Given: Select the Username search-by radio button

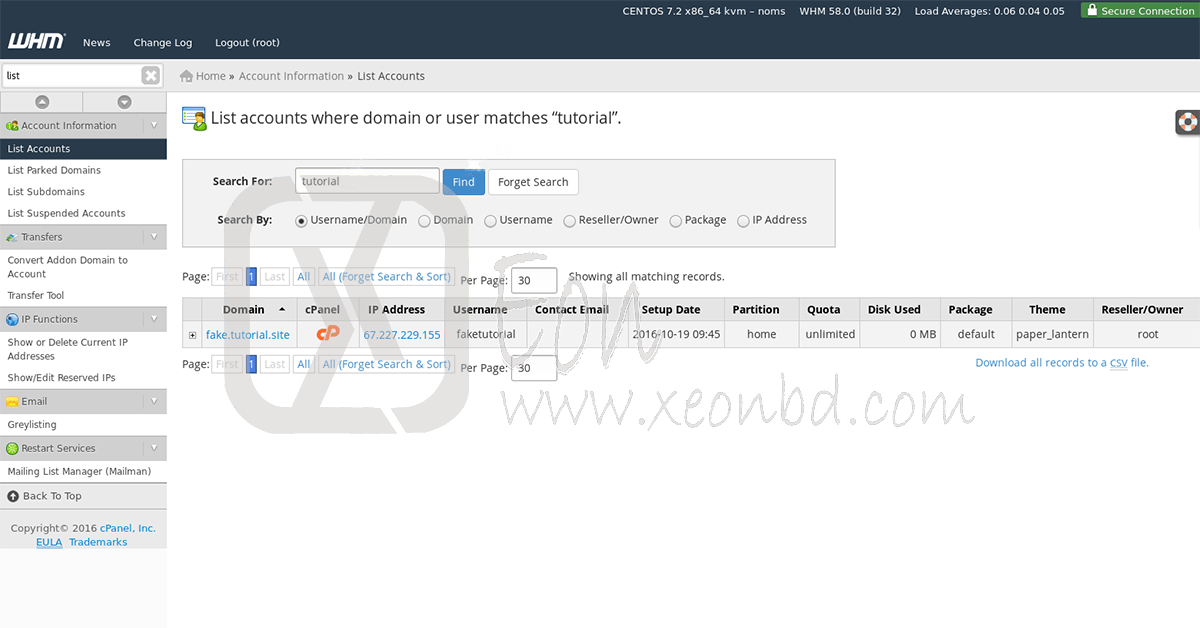Looking at the screenshot, I should (x=491, y=221).
